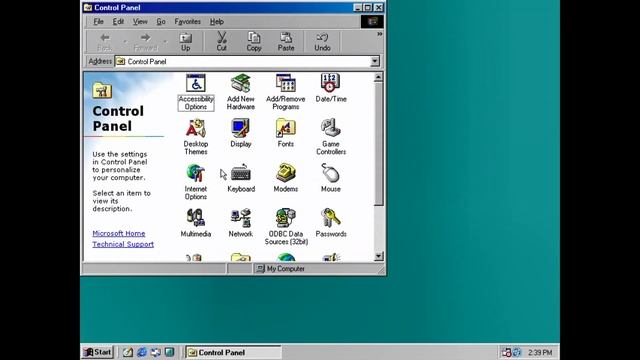Select the Keyboard applet icon

click(241, 178)
